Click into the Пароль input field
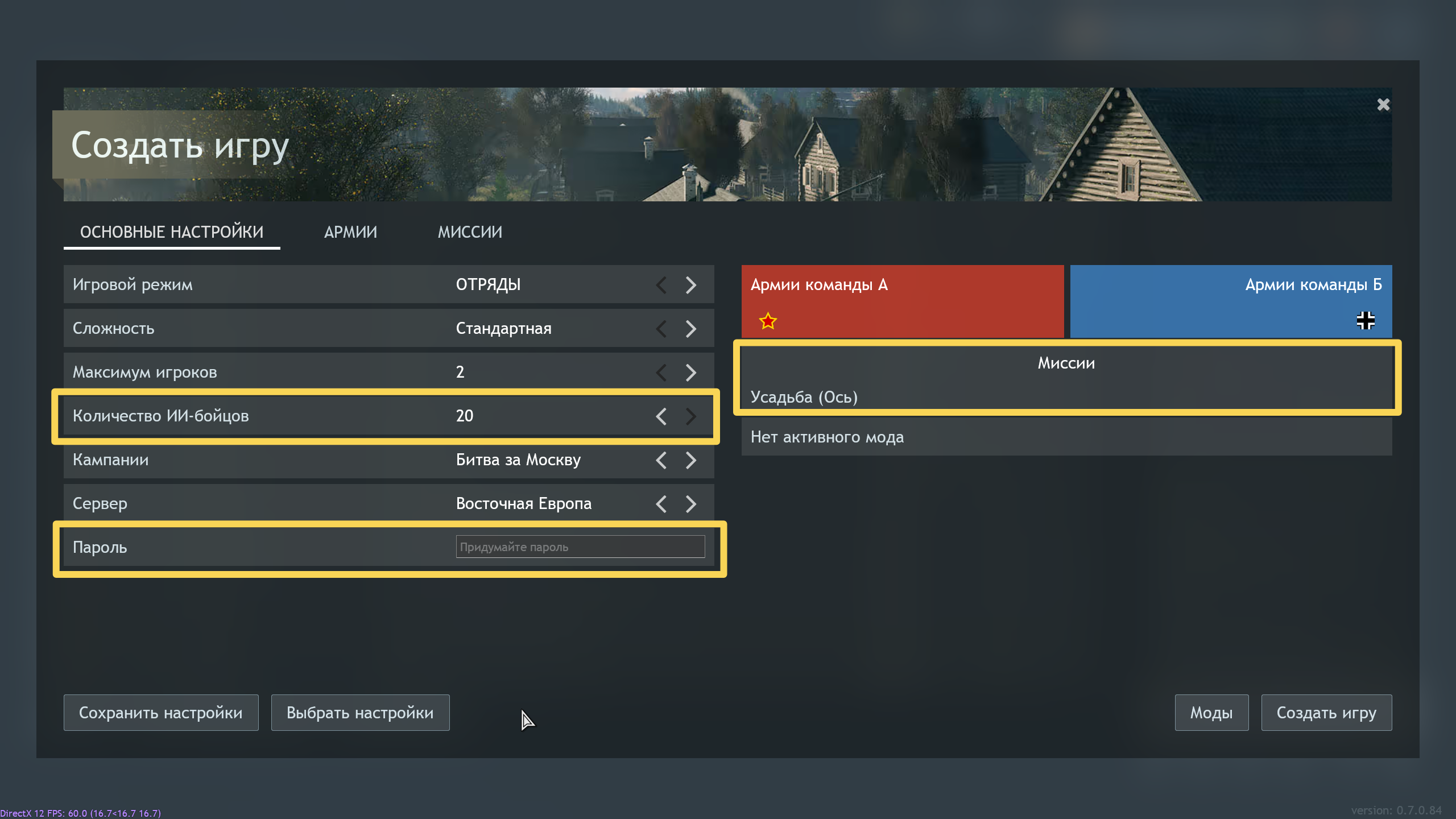Viewport: 1456px width, 819px height. pyautogui.click(x=580, y=547)
